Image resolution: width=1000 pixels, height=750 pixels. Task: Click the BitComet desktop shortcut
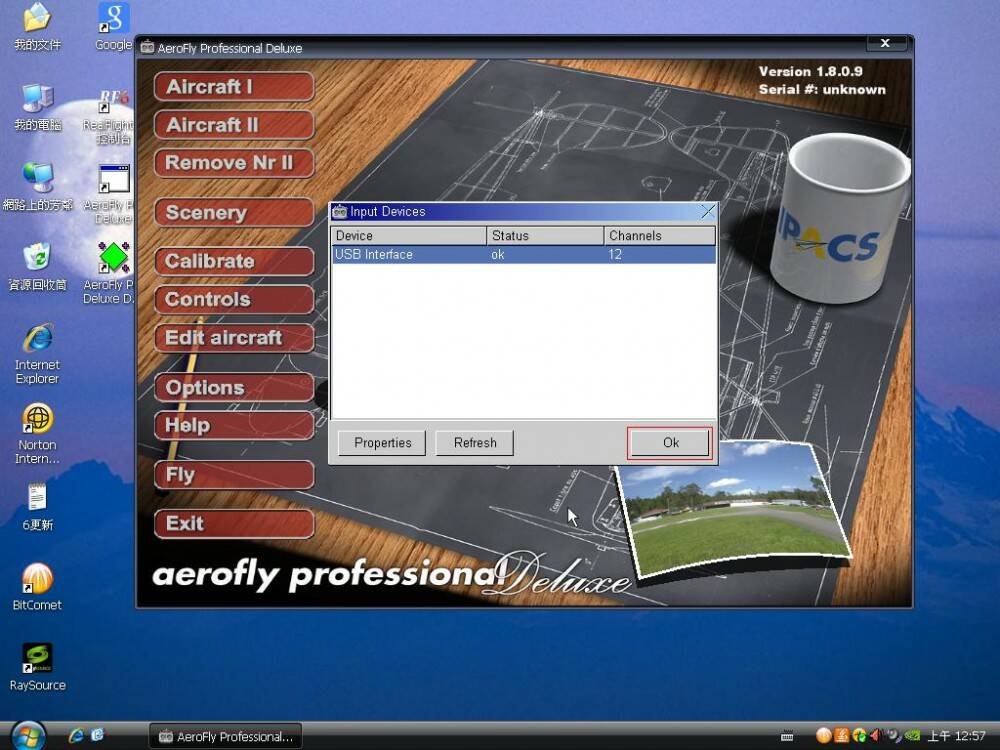pos(38,578)
